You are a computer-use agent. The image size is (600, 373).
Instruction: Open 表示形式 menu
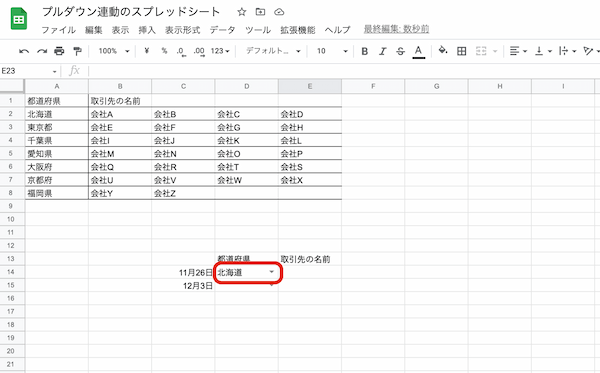click(x=183, y=30)
